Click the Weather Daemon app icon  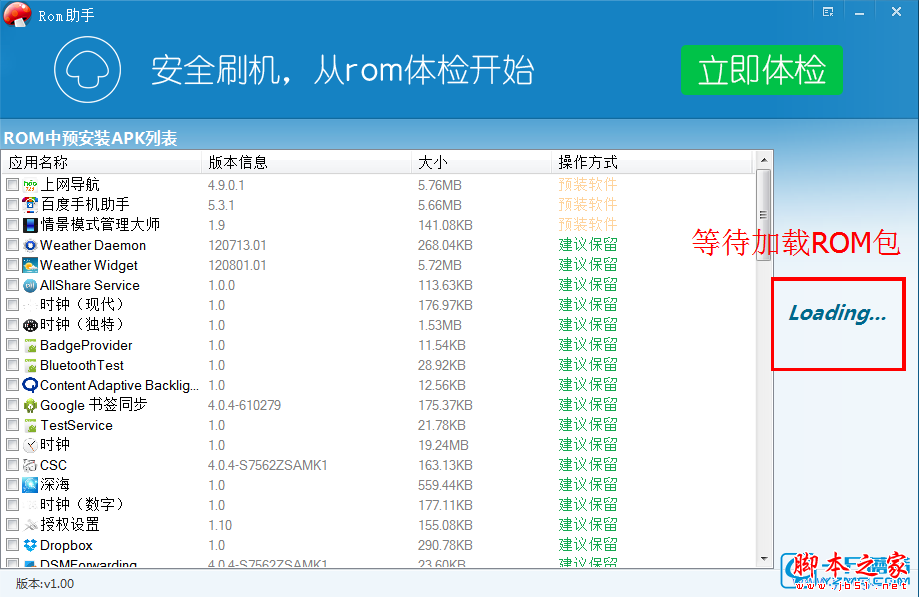(x=30, y=245)
